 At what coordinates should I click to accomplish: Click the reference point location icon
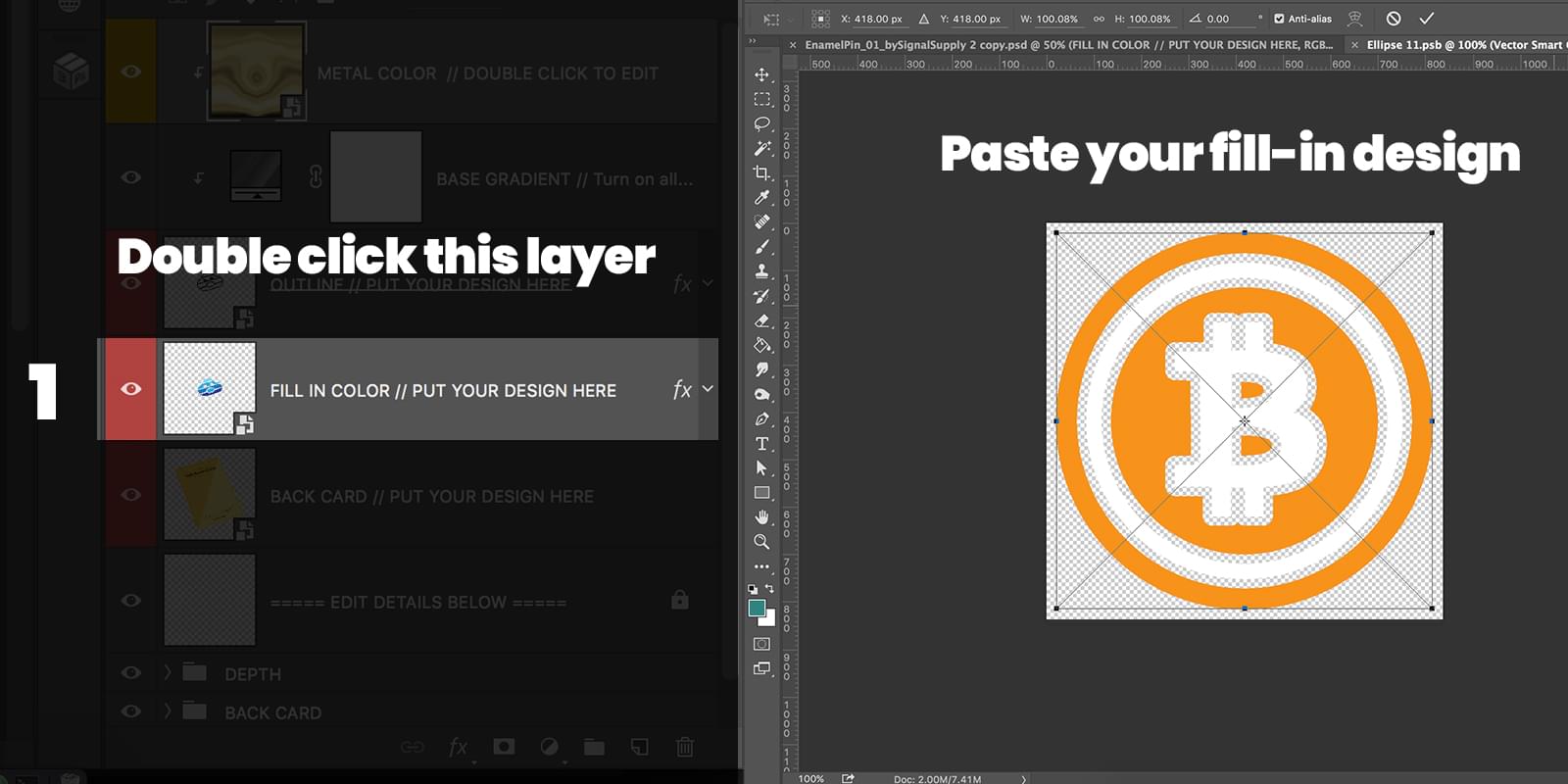821,19
